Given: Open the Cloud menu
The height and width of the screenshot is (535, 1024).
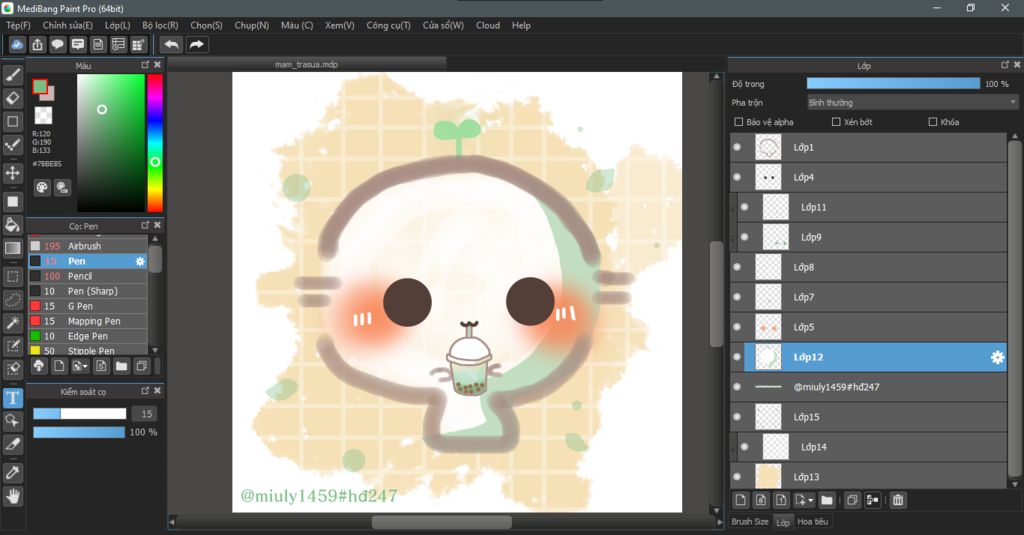Looking at the screenshot, I should click(488, 25).
